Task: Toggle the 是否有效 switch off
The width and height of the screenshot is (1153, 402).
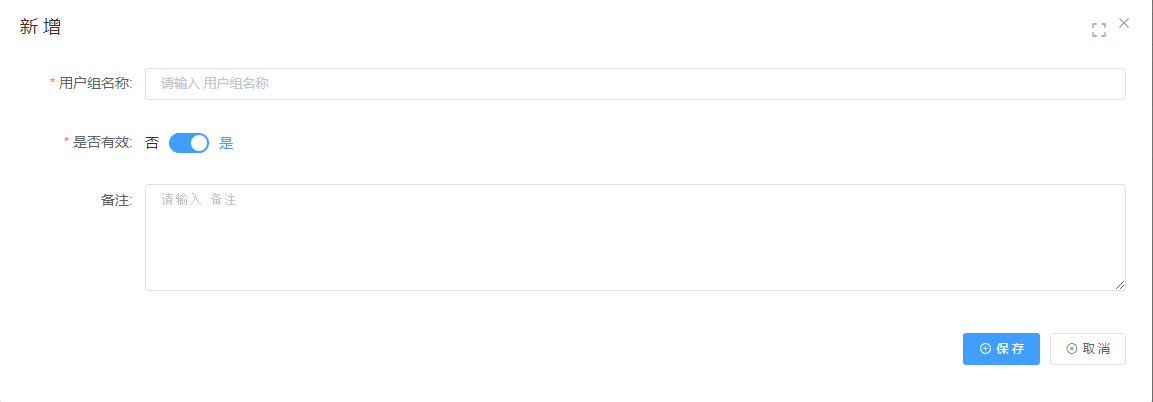Action: click(189, 143)
